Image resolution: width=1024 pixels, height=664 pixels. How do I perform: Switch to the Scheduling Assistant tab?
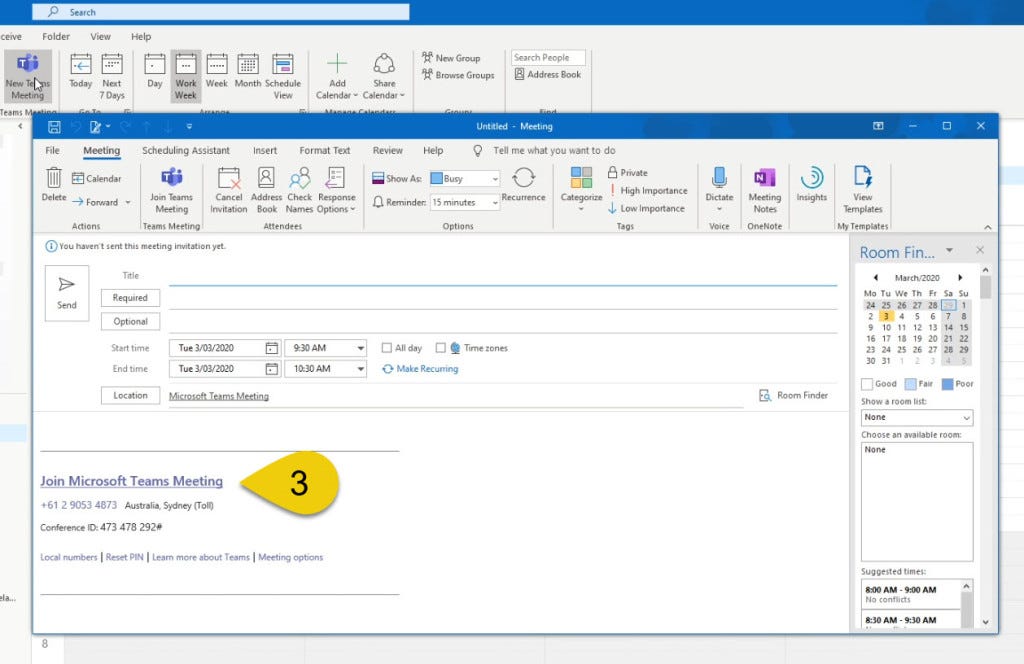tap(185, 150)
